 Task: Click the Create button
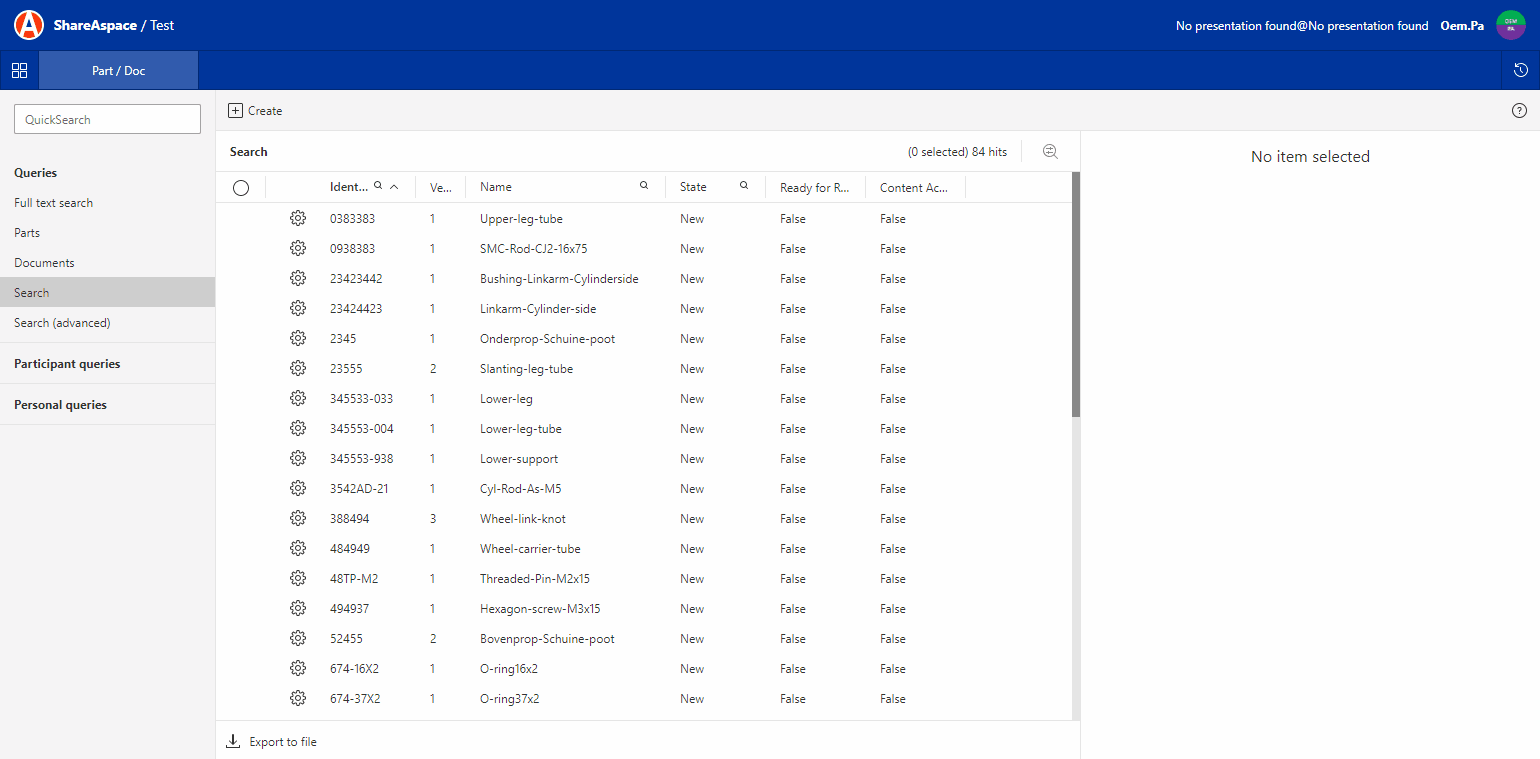pyautogui.click(x=255, y=110)
